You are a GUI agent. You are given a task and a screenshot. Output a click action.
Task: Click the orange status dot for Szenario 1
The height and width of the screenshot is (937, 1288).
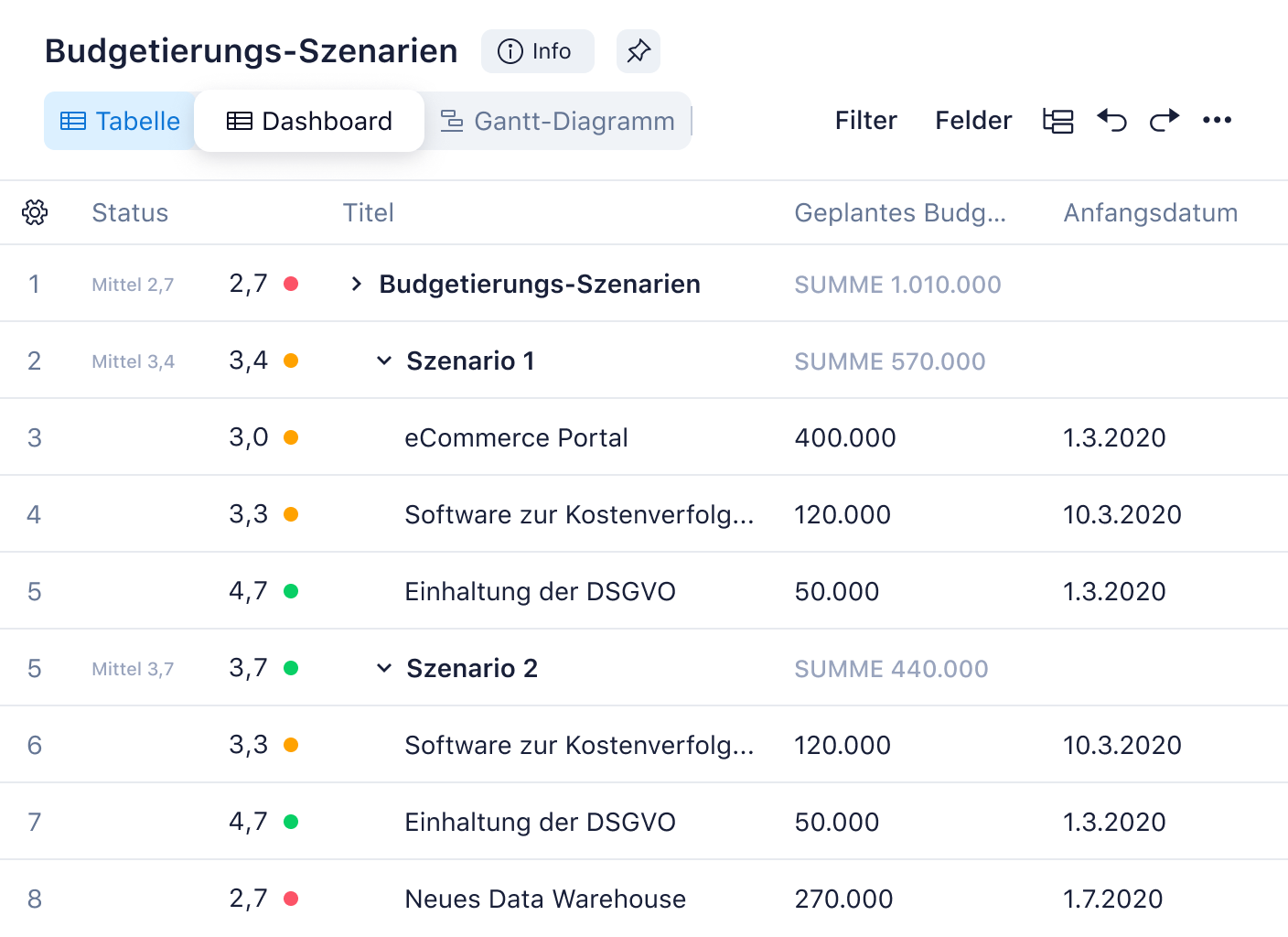click(291, 361)
